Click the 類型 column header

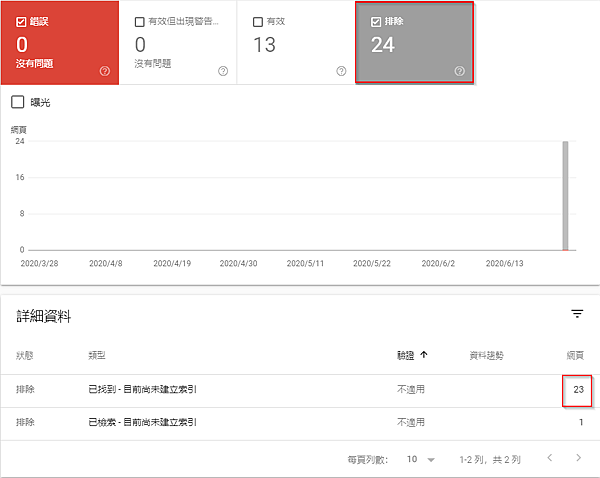pyautogui.click(x=98, y=355)
